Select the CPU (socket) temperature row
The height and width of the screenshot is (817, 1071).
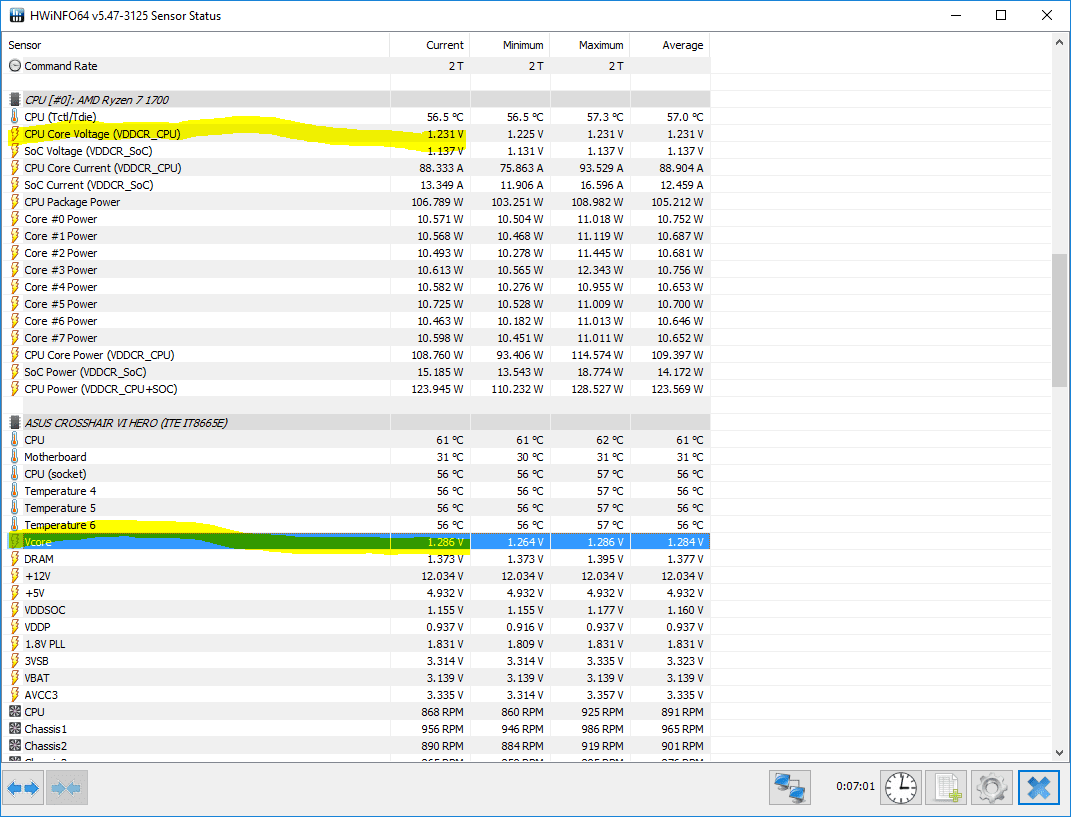tap(358, 474)
